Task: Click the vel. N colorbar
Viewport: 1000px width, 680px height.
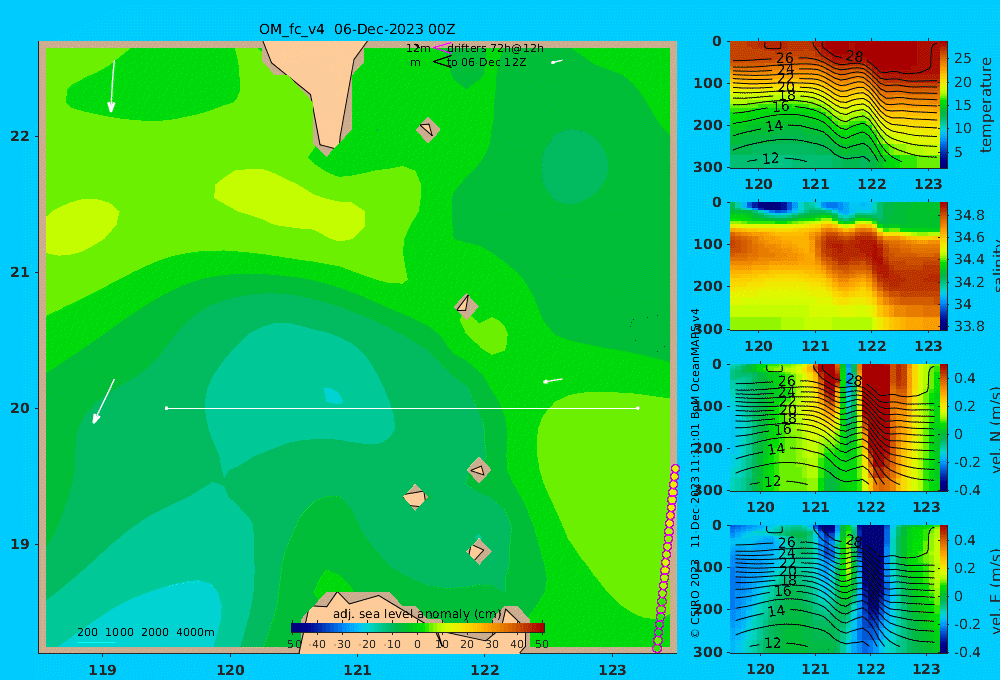Action: click(944, 427)
